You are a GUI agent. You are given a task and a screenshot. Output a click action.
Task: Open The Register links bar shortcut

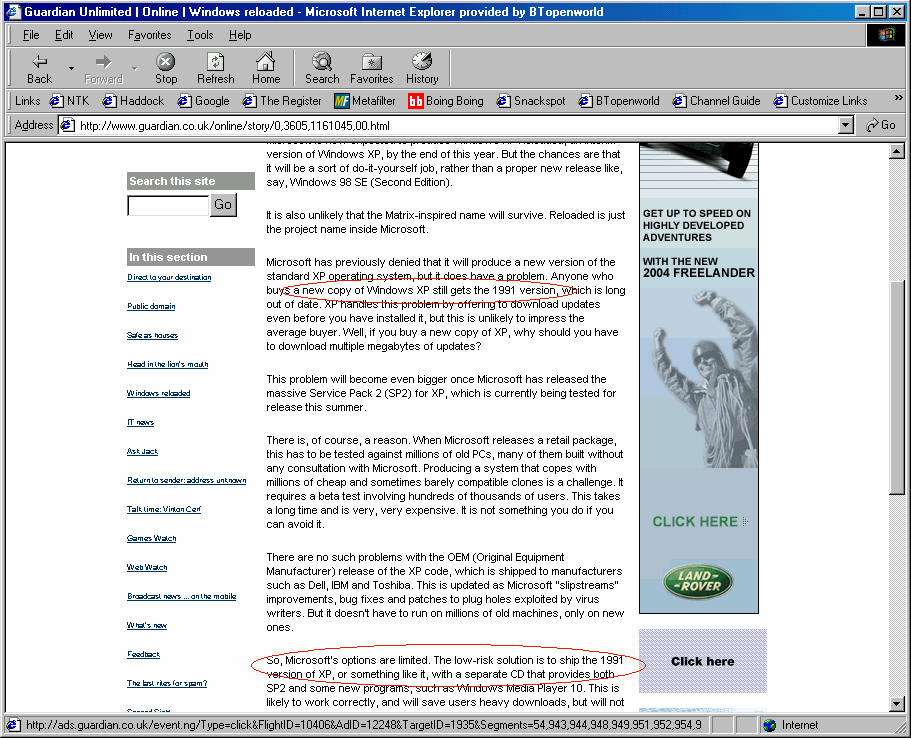point(282,101)
